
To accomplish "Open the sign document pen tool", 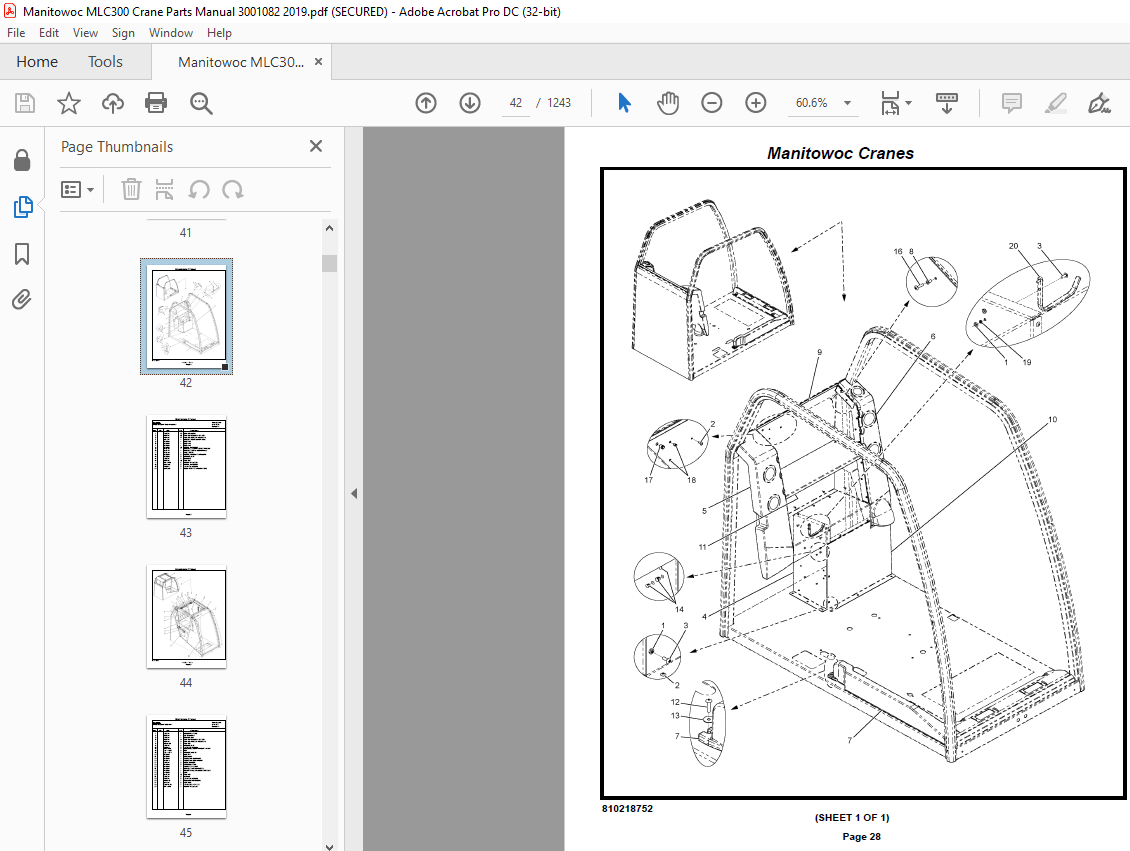I will 1099,103.
